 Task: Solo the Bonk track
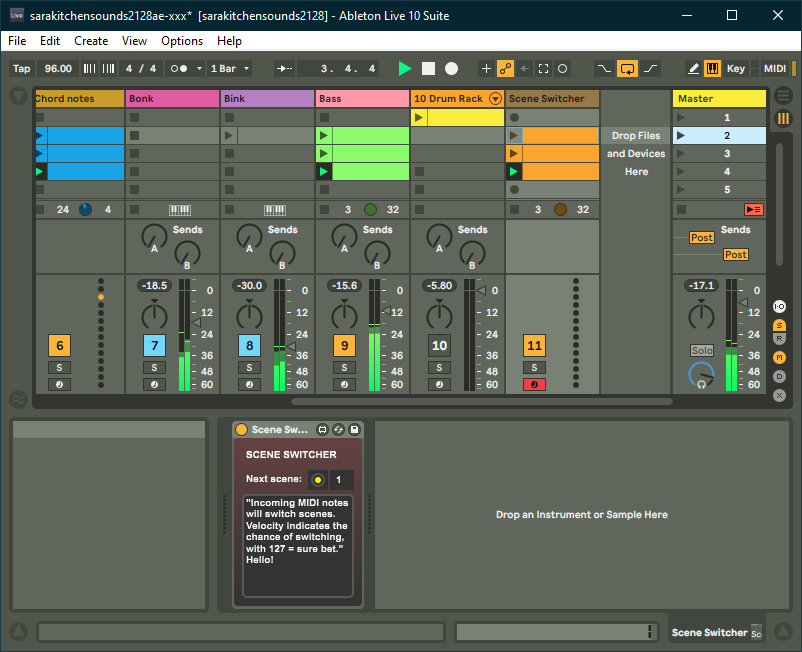pos(154,368)
